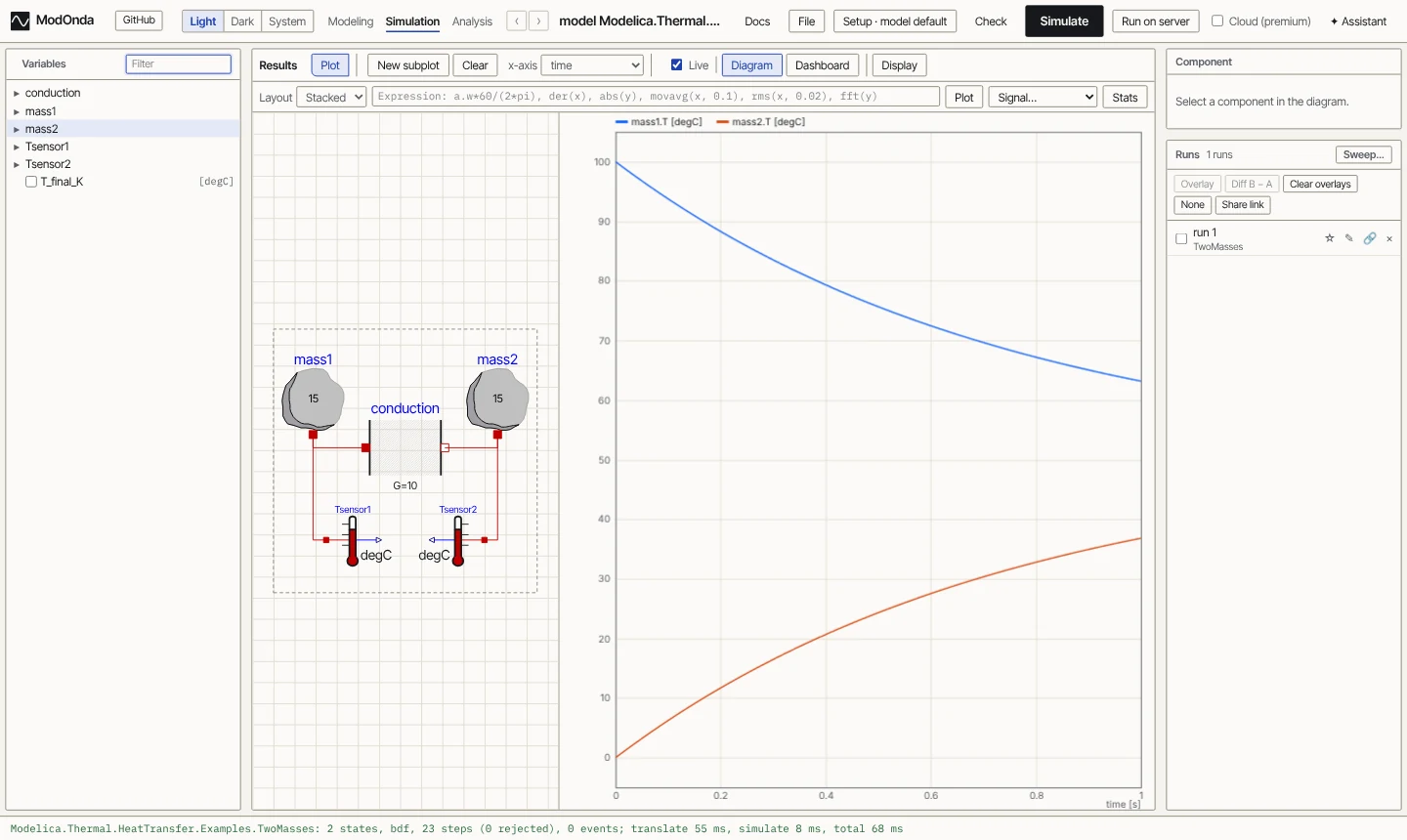Enable the Cloud (premium) checkbox
This screenshot has width=1407, height=840.
(x=1217, y=21)
